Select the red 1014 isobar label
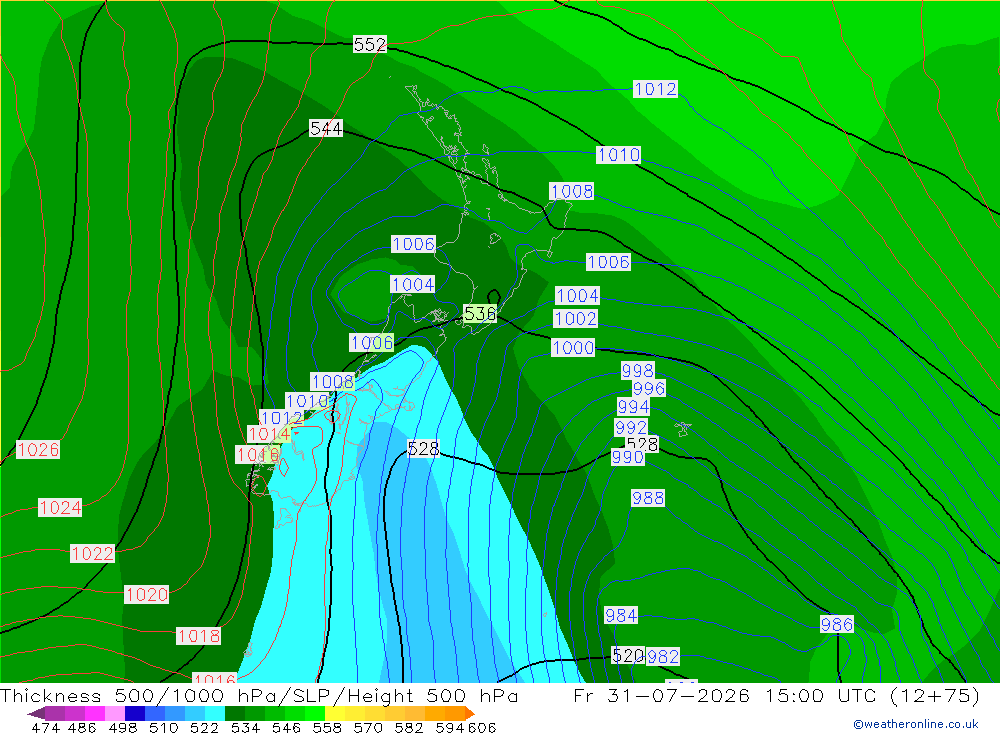 268,434
